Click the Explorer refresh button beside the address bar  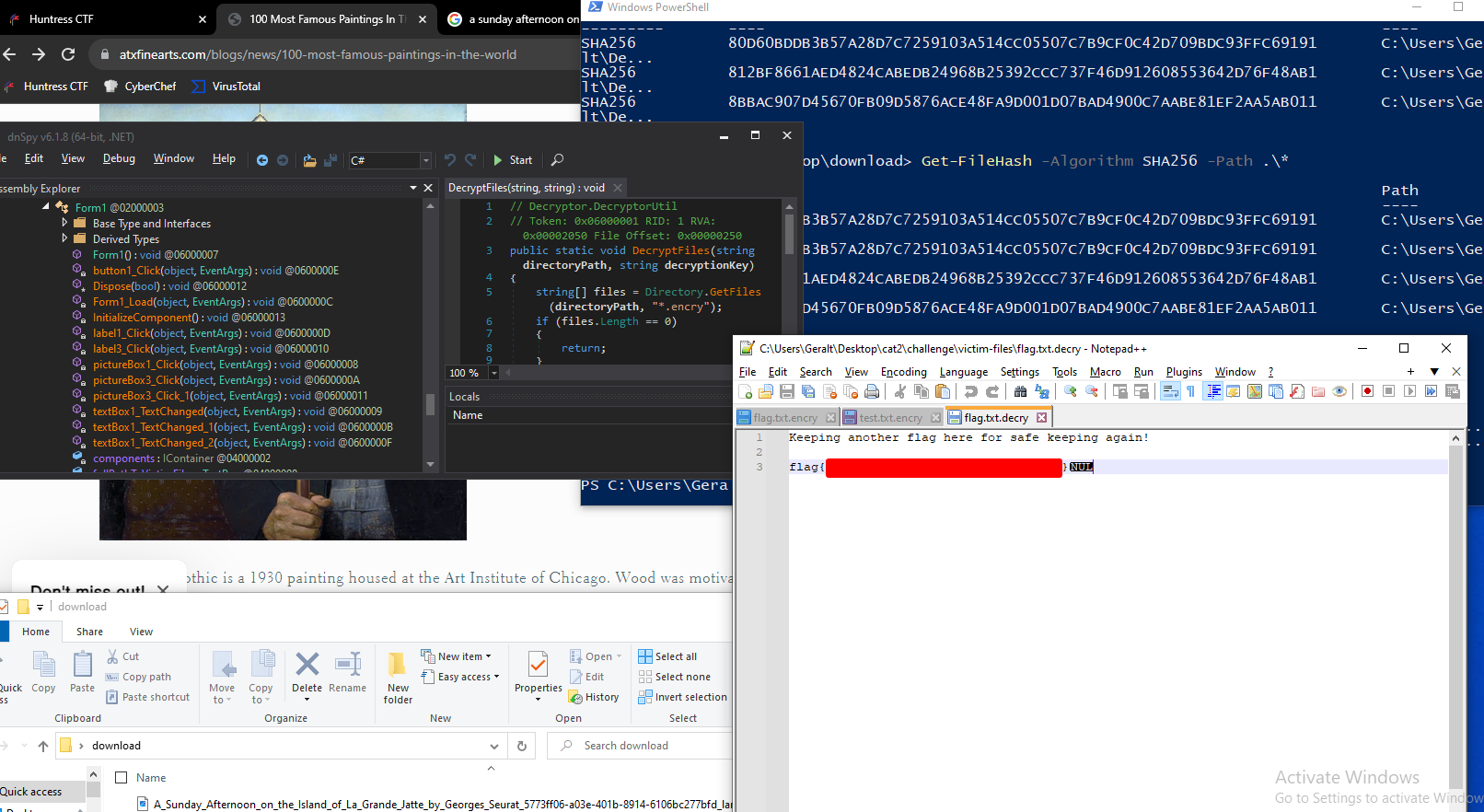[522, 746]
